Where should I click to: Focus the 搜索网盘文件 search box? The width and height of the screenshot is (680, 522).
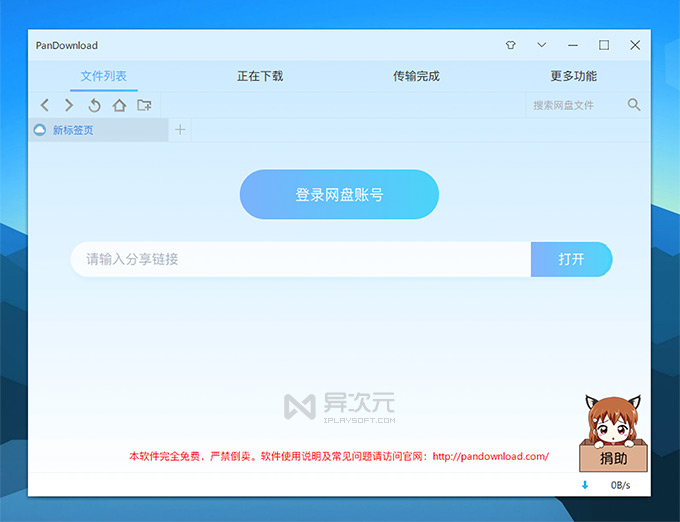[575, 105]
